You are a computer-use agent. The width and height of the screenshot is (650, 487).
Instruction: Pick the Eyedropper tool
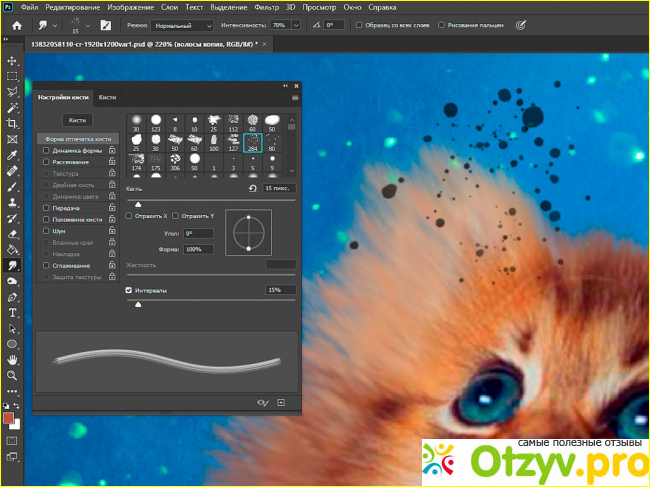[x=12, y=155]
